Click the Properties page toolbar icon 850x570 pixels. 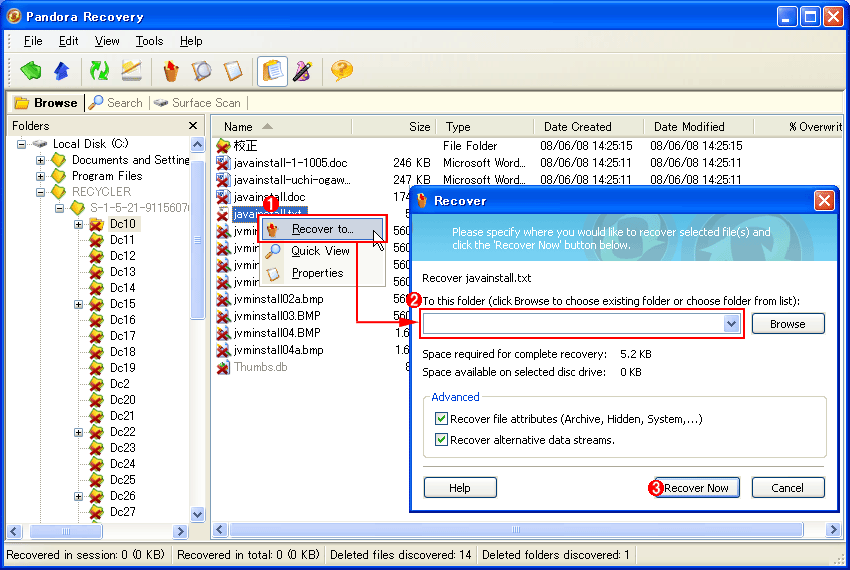[233, 71]
